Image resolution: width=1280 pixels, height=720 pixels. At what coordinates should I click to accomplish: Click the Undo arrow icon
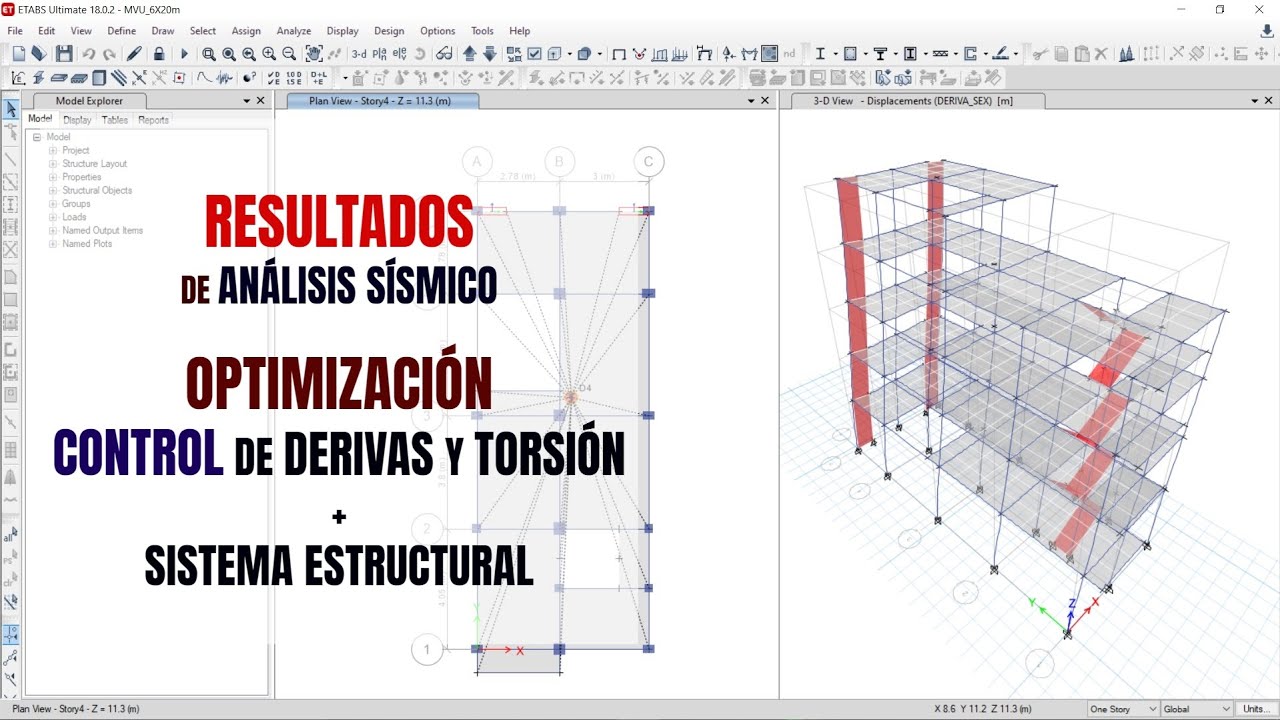[x=88, y=53]
